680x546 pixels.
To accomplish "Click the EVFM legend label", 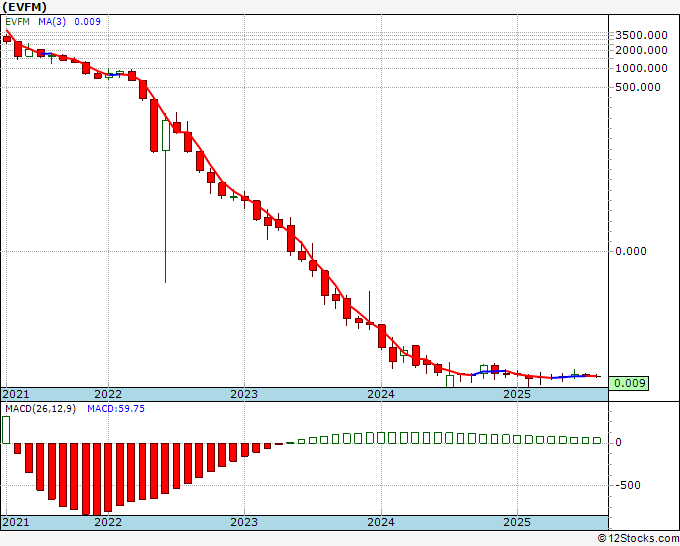I will tap(17, 22).
